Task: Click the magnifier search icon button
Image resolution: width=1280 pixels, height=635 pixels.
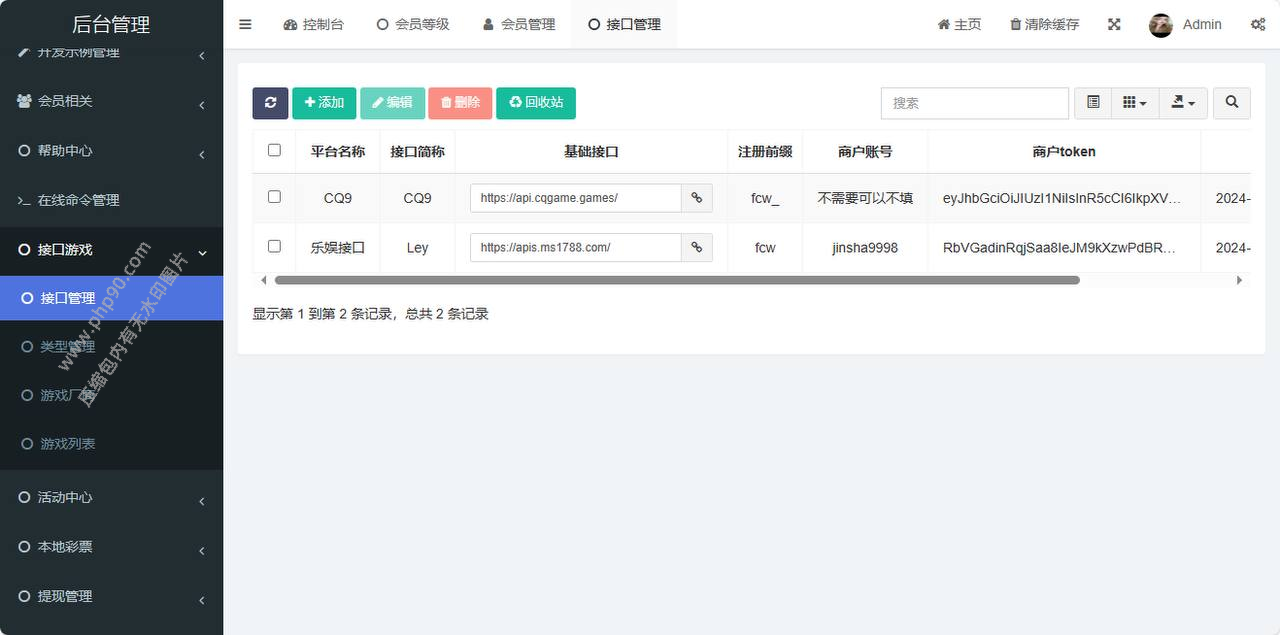Action: (x=1232, y=103)
